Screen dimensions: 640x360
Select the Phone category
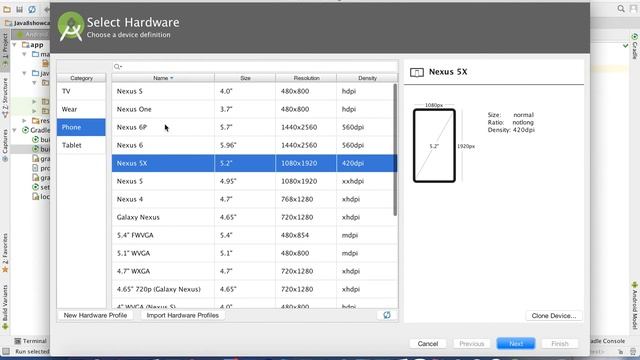[x=81, y=127]
